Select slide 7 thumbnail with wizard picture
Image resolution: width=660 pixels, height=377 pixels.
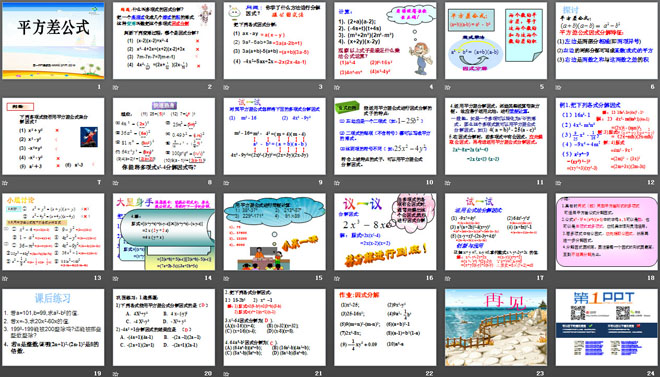pyautogui.click(x=53, y=136)
